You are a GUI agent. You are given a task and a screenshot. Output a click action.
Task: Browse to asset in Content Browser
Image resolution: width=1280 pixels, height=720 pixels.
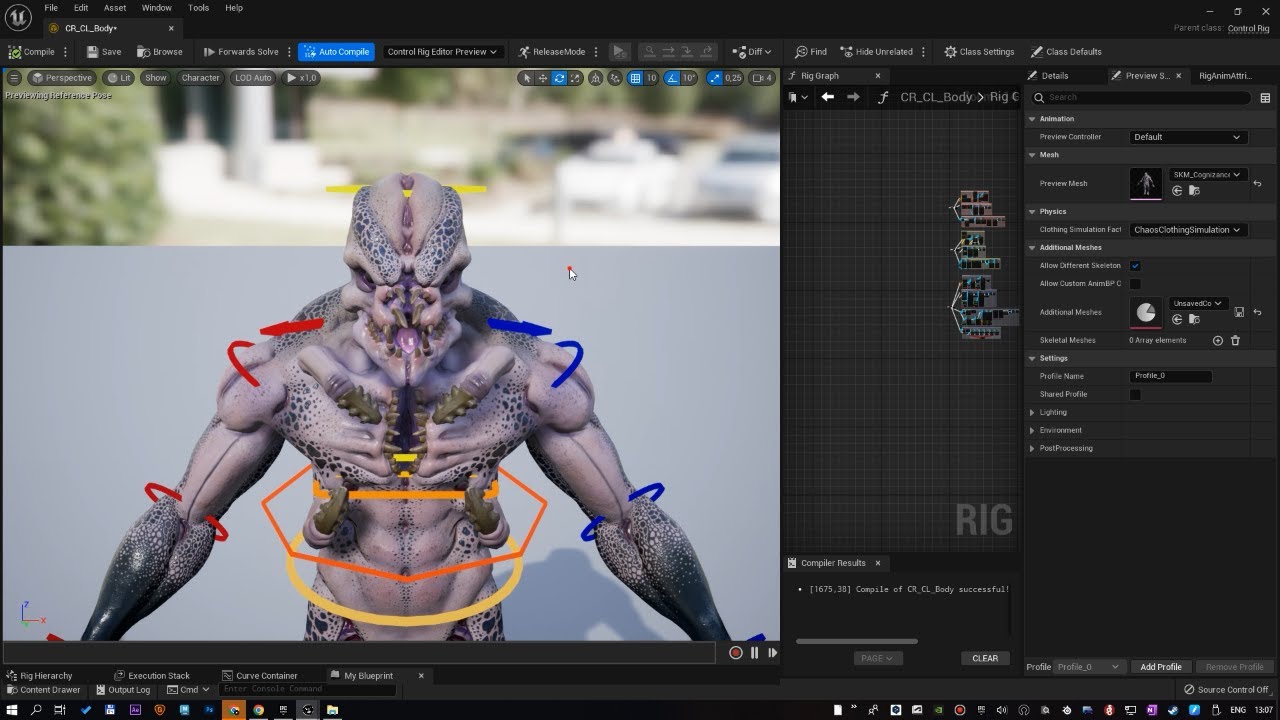tap(160, 52)
